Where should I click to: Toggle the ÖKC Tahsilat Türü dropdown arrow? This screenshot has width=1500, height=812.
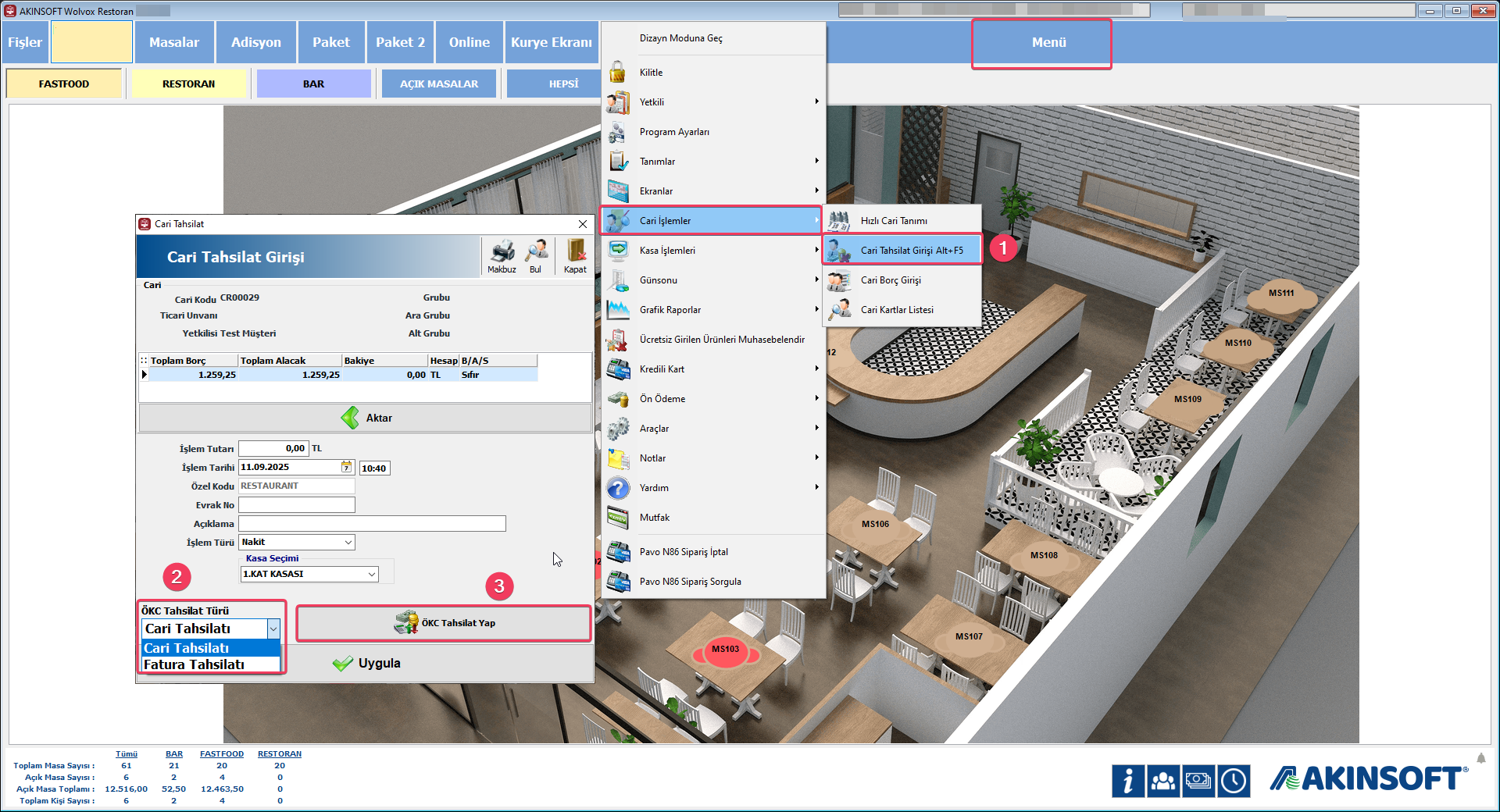(x=273, y=629)
